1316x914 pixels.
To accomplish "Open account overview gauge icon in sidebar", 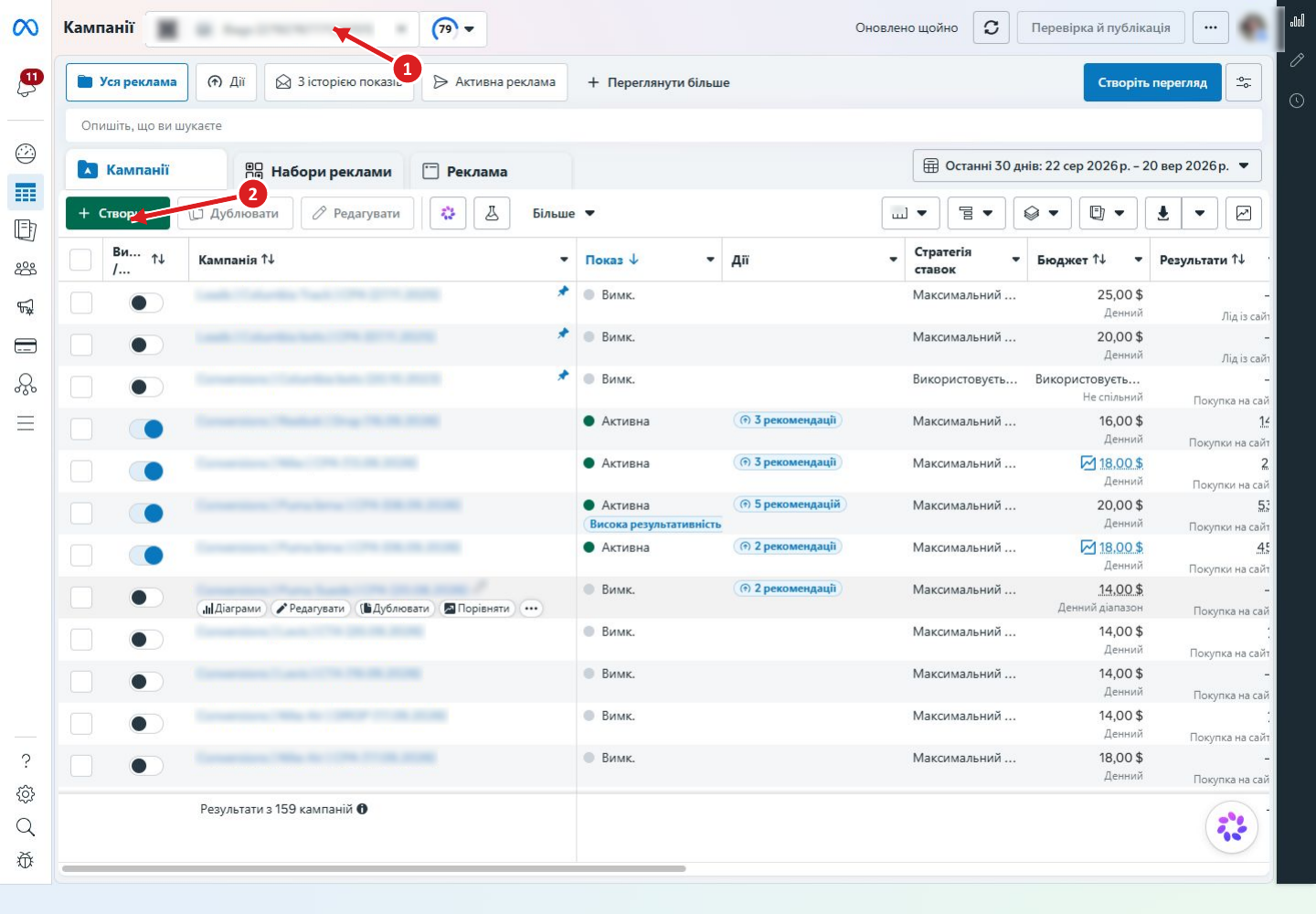I will pyautogui.click(x=26, y=154).
